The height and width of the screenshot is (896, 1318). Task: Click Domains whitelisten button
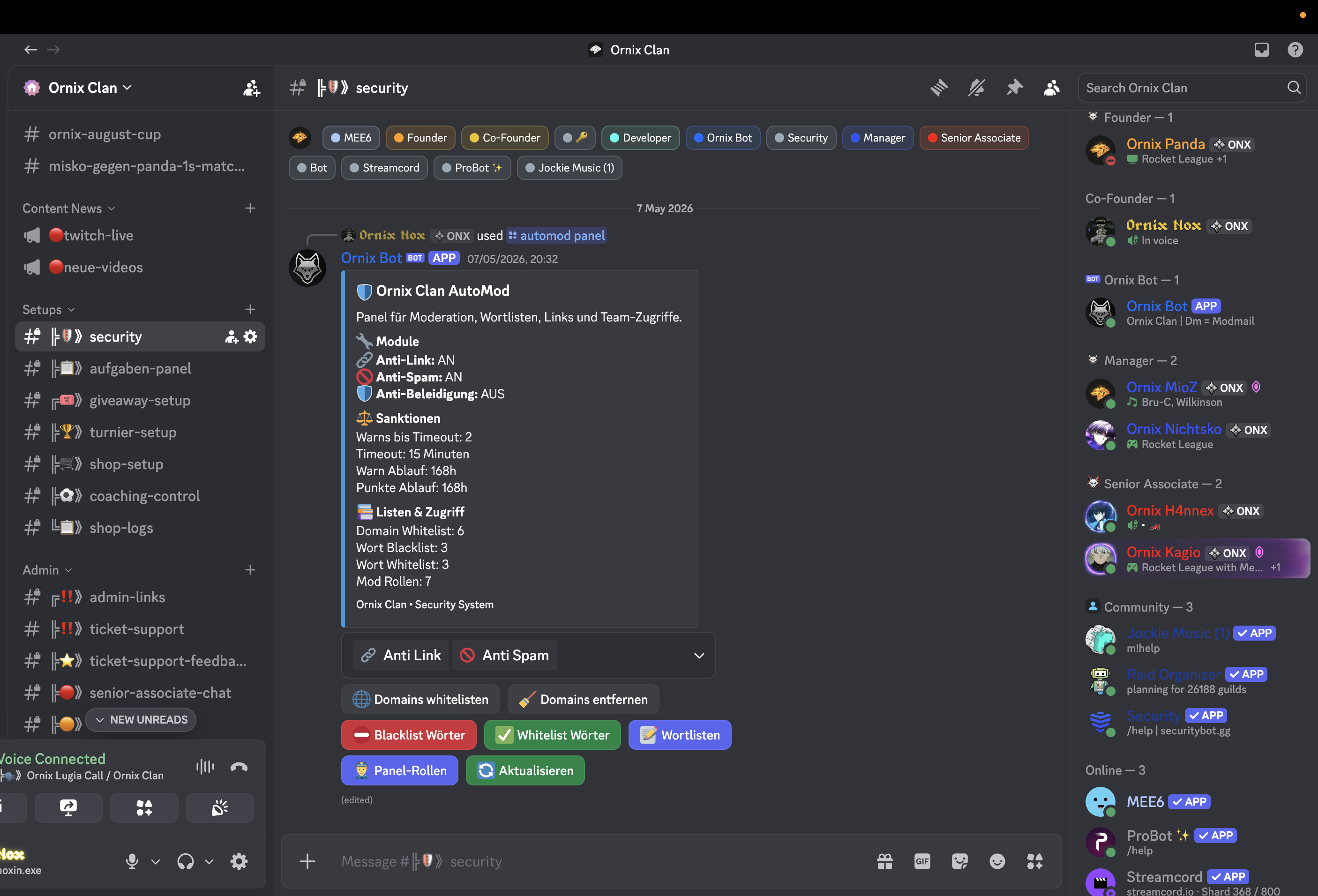point(420,699)
